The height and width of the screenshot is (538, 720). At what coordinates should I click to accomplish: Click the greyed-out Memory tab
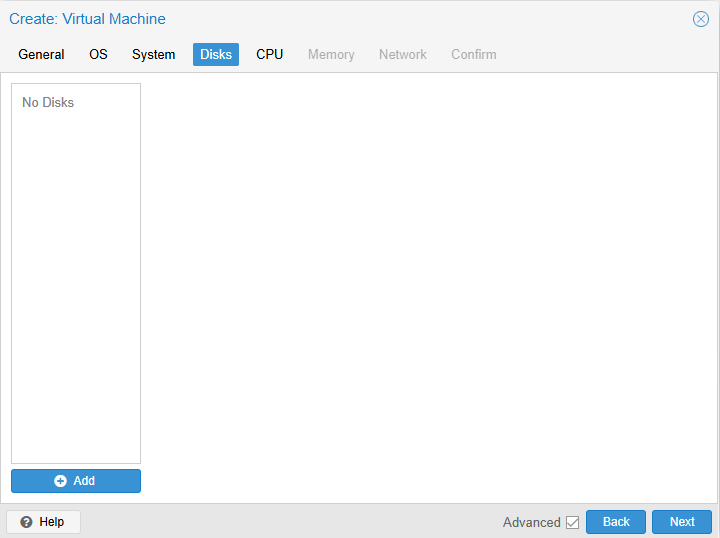click(x=331, y=55)
